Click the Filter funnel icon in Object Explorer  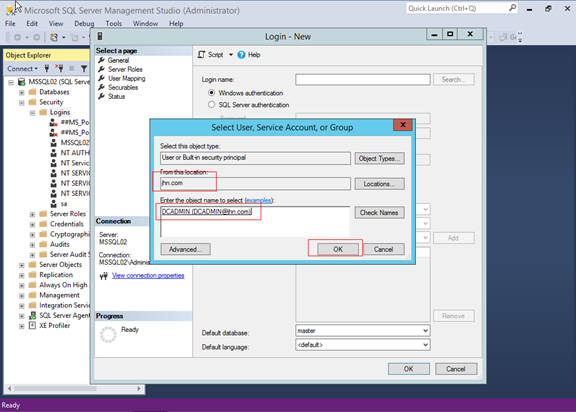(84, 68)
